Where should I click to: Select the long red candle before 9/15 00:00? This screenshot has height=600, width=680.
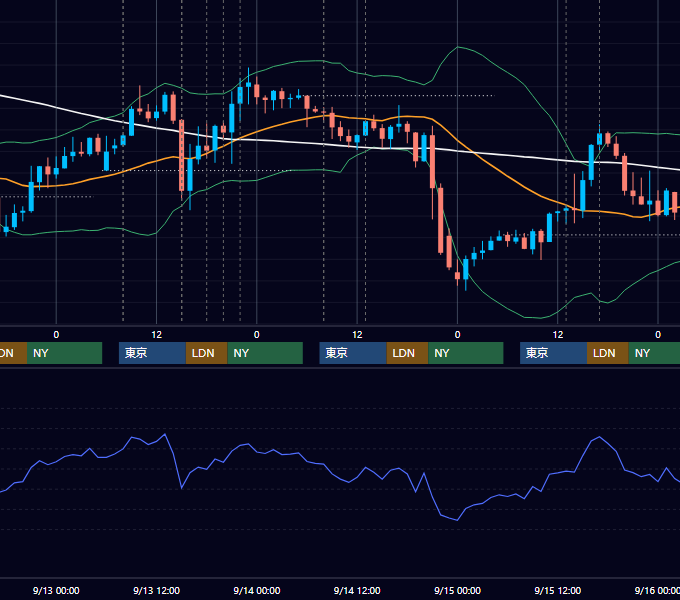point(441,220)
